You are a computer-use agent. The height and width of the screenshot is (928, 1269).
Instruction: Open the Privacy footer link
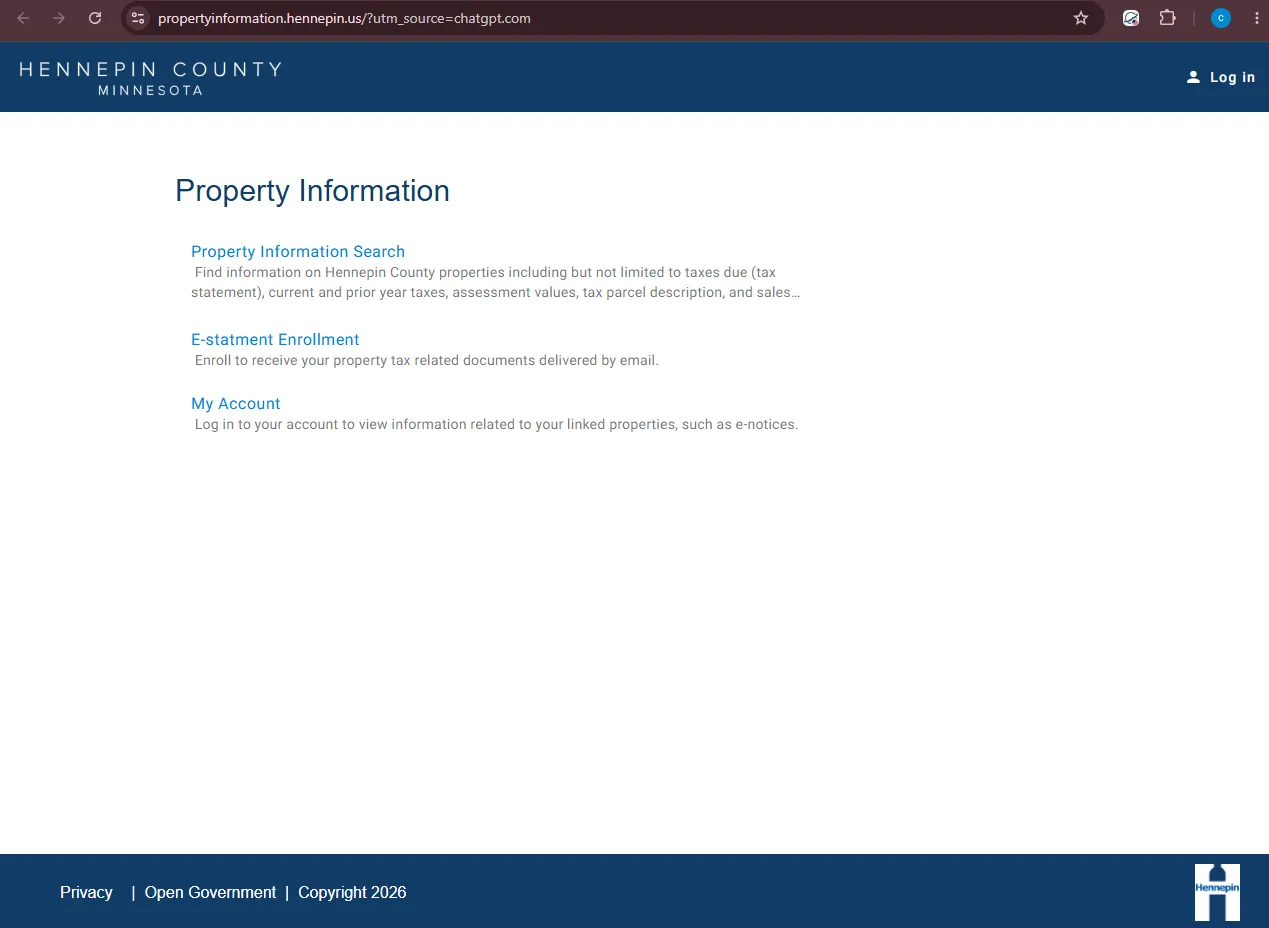pos(86,892)
